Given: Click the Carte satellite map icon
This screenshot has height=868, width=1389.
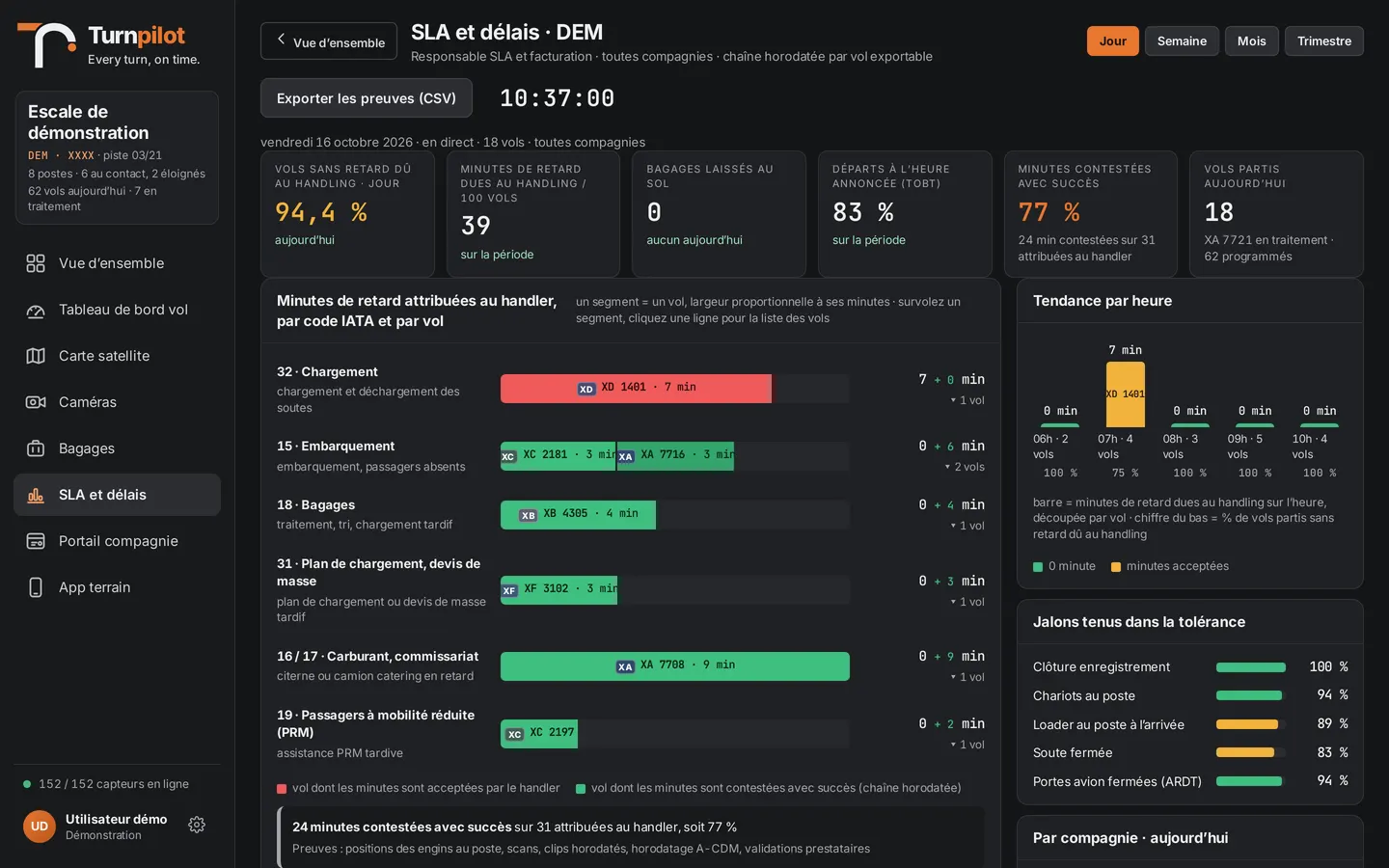Looking at the screenshot, I should [x=36, y=356].
